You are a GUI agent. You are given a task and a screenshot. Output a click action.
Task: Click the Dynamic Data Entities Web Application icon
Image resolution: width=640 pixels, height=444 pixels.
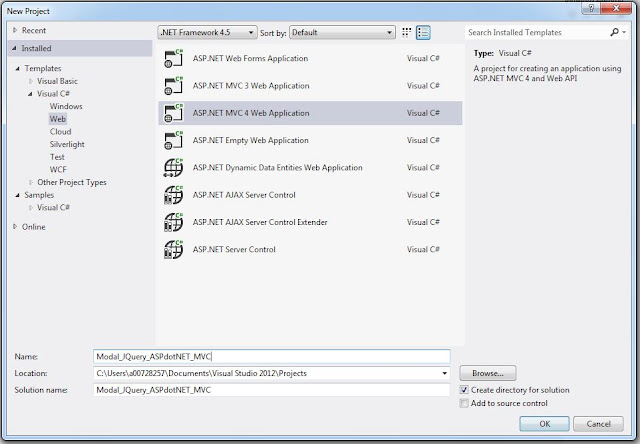pos(173,168)
